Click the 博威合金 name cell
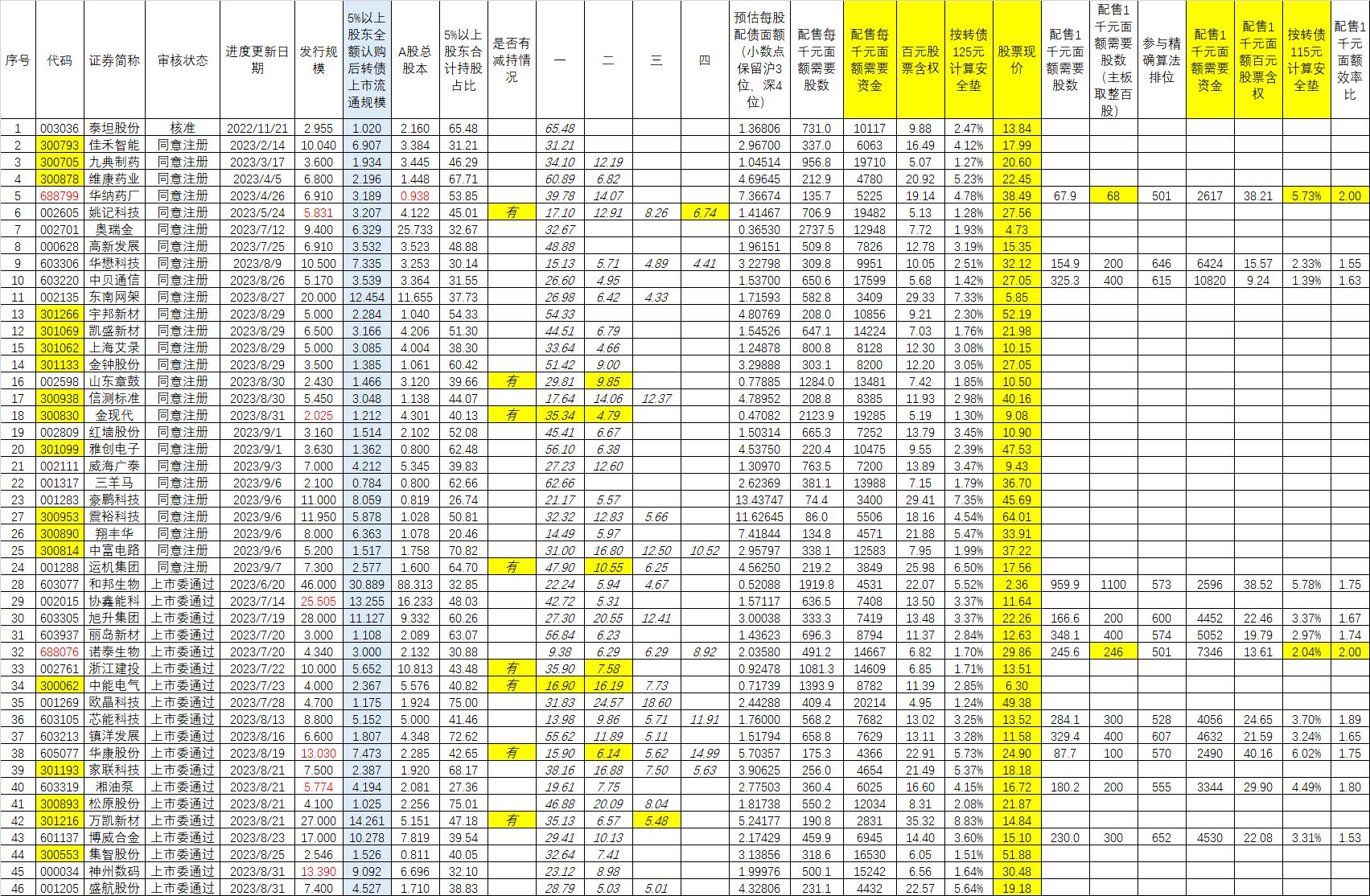The height and width of the screenshot is (896, 1370). (x=114, y=837)
